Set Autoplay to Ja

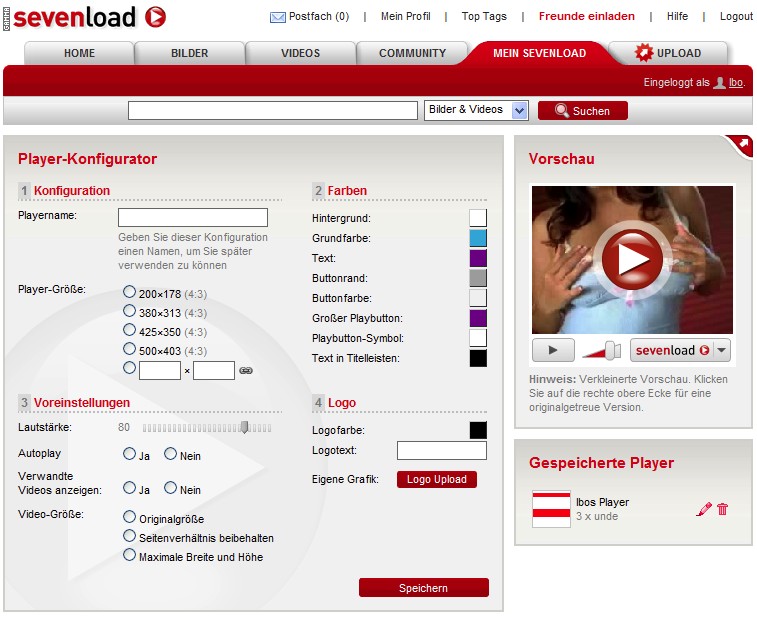point(129,454)
